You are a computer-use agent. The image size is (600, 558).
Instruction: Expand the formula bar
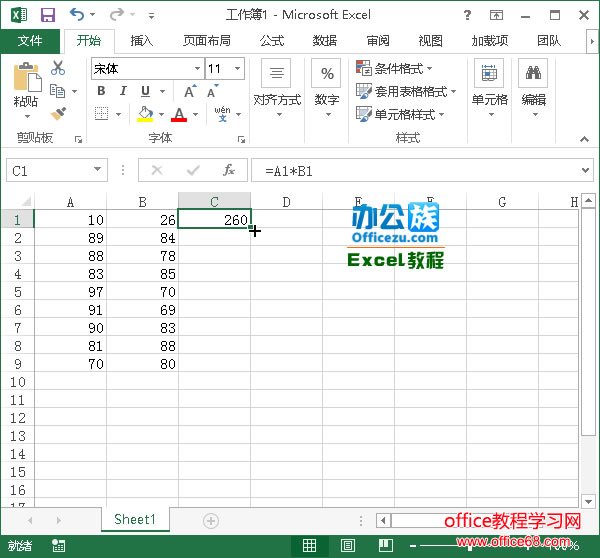585,170
